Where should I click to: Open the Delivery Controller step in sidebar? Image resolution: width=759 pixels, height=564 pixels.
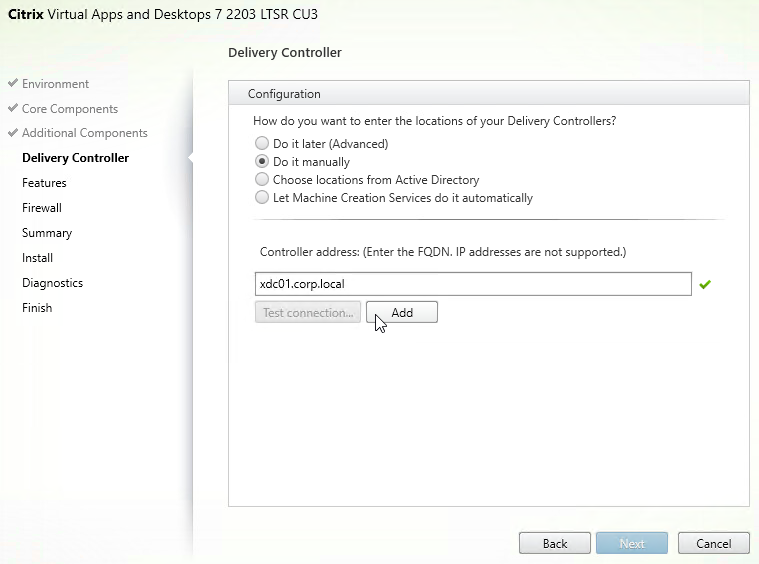tap(76, 158)
